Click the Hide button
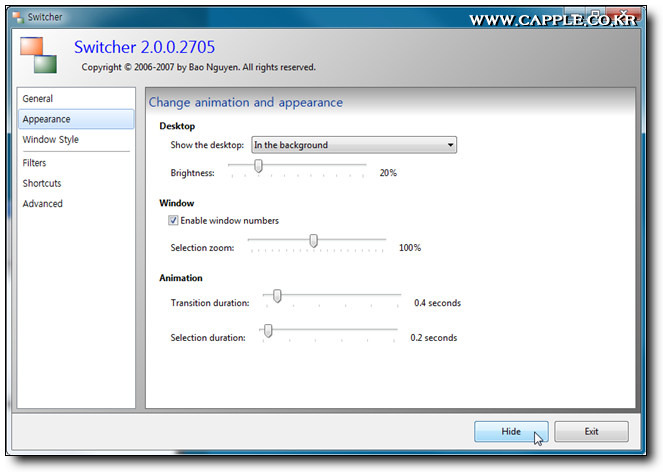 coord(511,431)
